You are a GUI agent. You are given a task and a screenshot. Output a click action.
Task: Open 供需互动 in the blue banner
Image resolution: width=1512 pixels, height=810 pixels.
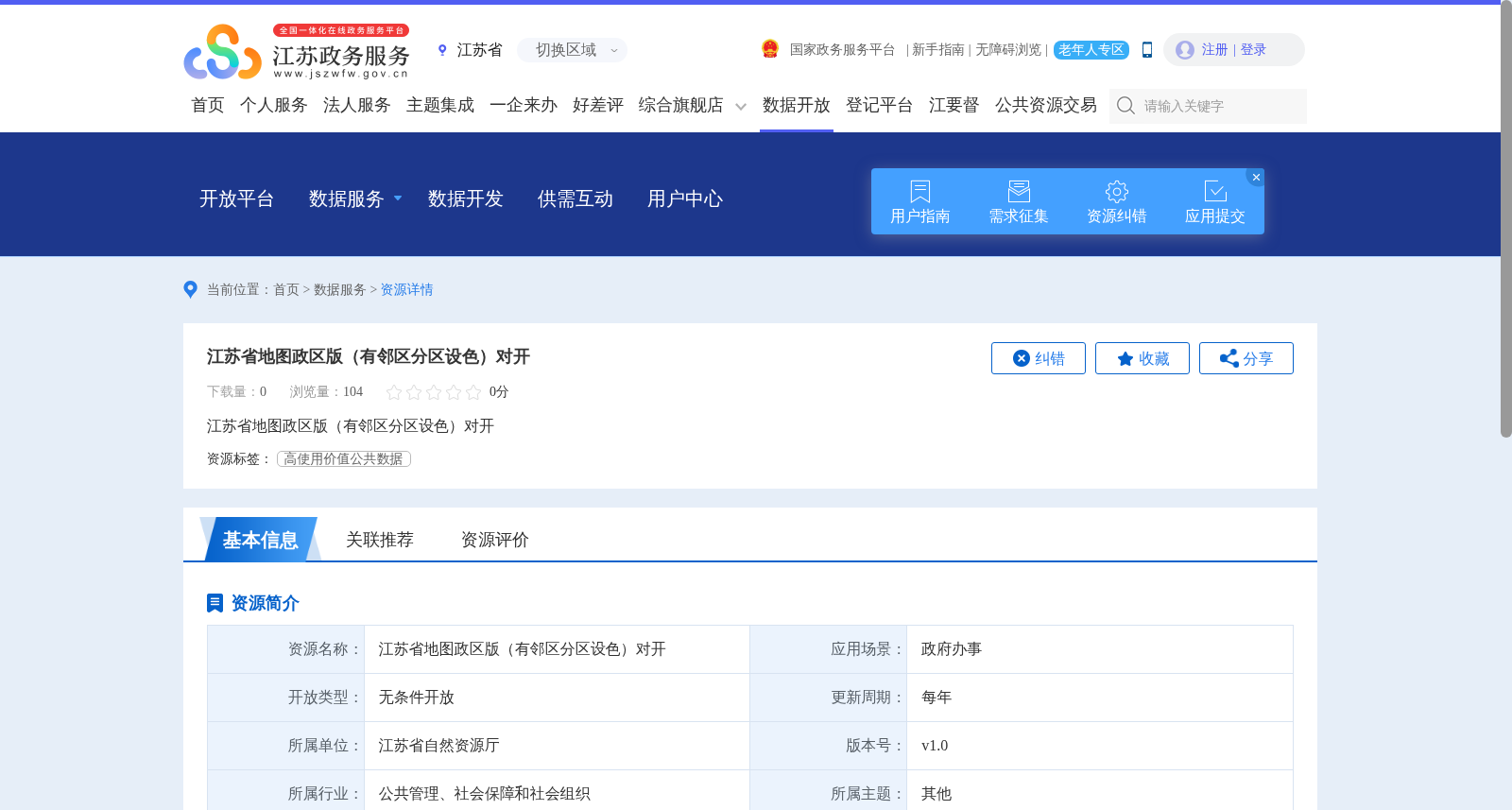tap(576, 198)
